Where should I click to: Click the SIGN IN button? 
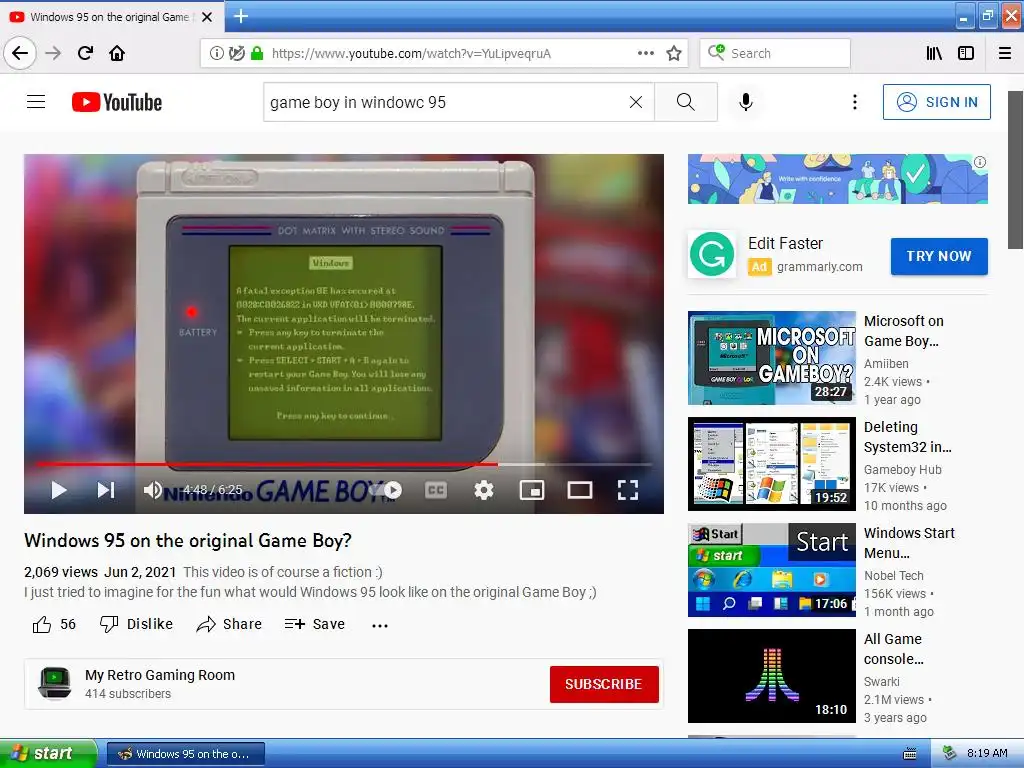(x=936, y=102)
